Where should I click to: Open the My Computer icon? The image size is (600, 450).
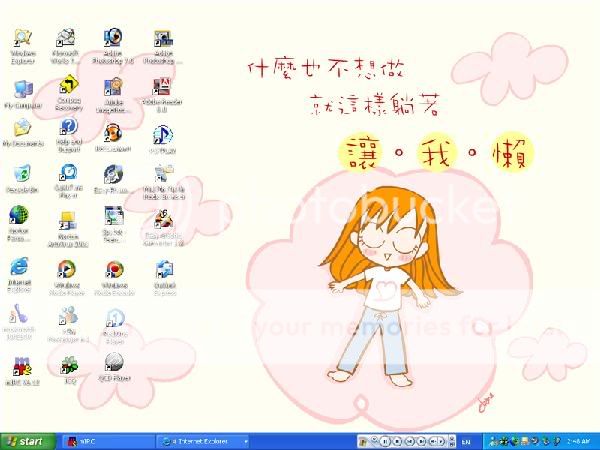(x=21, y=87)
